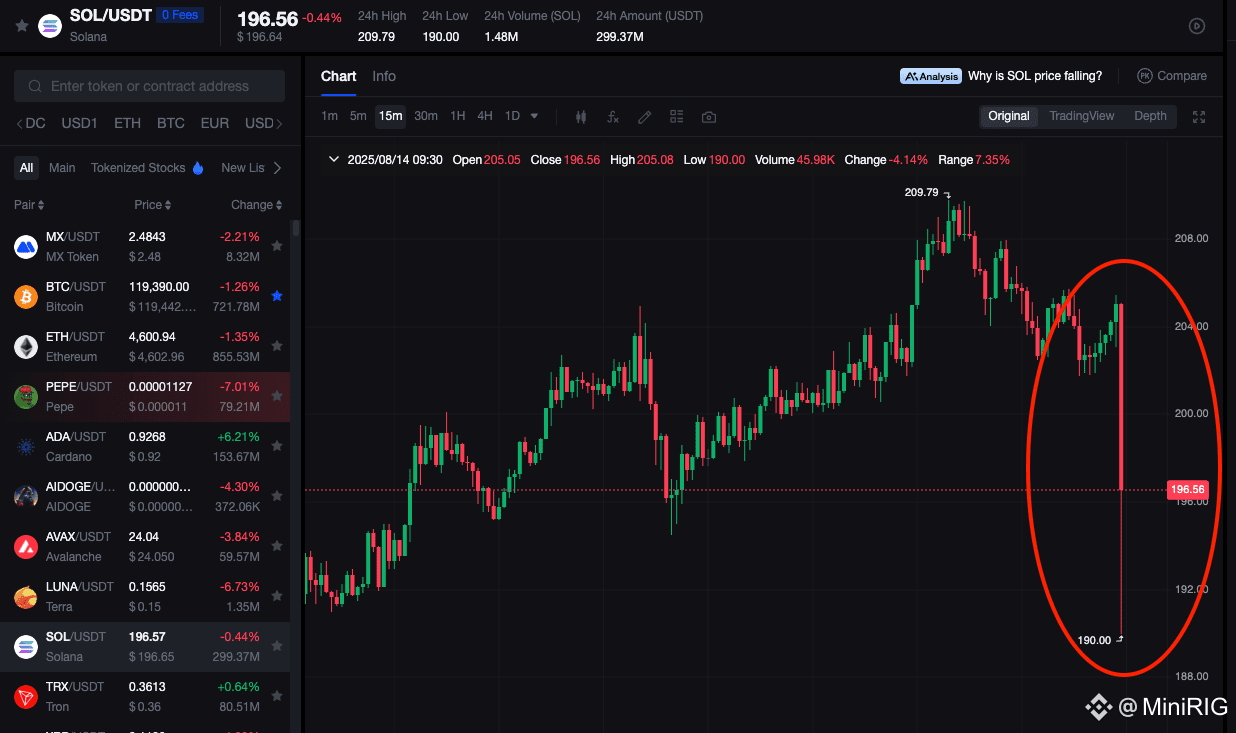
Task: Switch to TradingView chart mode
Action: click(1081, 116)
